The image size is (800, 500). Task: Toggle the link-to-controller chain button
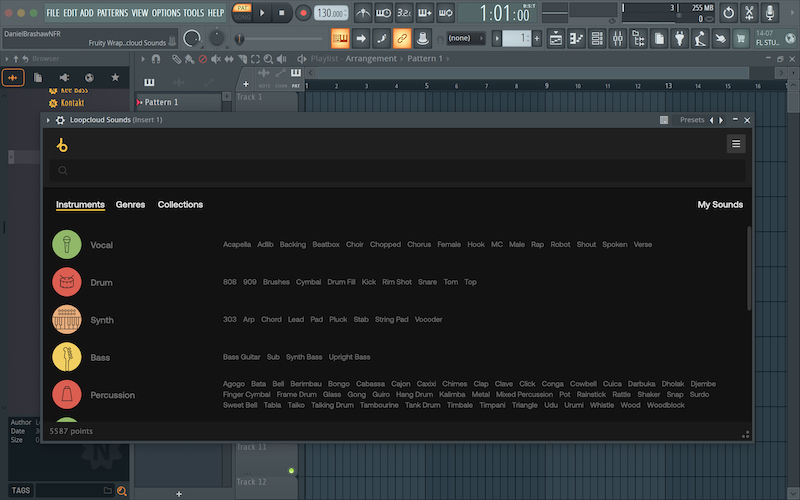click(x=401, y=38)
